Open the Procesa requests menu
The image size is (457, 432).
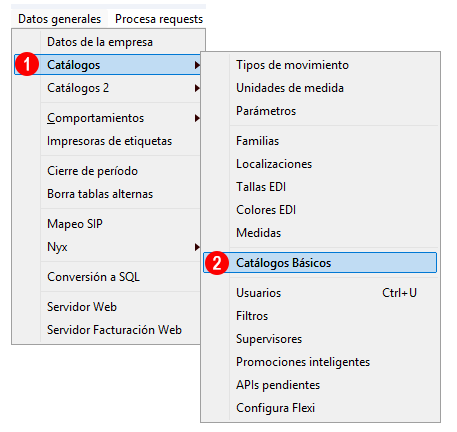tap(159, 19)
